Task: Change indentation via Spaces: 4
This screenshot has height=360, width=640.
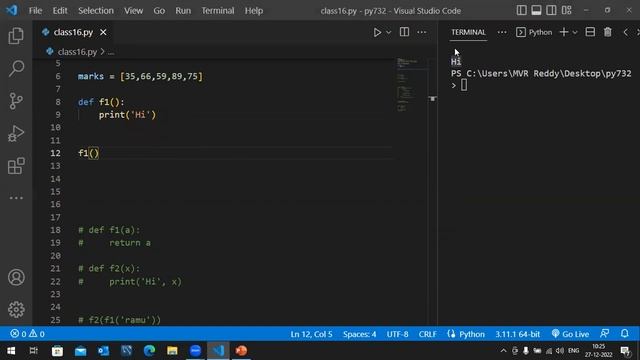Action: 359,334
